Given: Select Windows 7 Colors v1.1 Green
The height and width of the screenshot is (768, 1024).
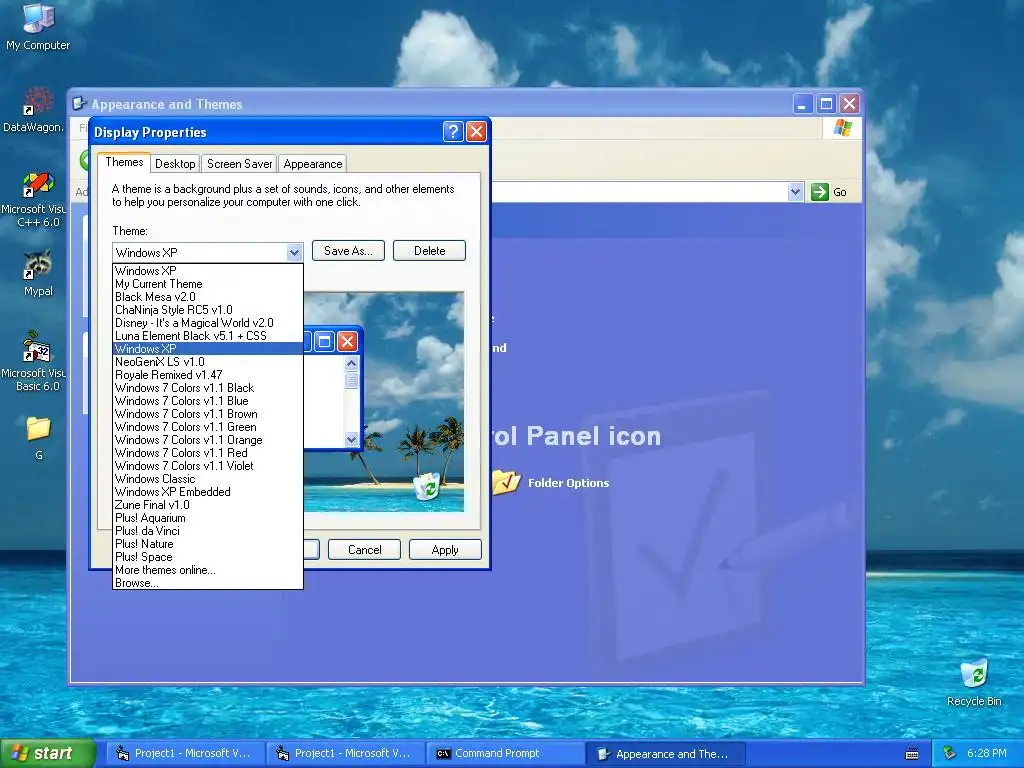Looking at the screenshot, I should pos(208,427).
